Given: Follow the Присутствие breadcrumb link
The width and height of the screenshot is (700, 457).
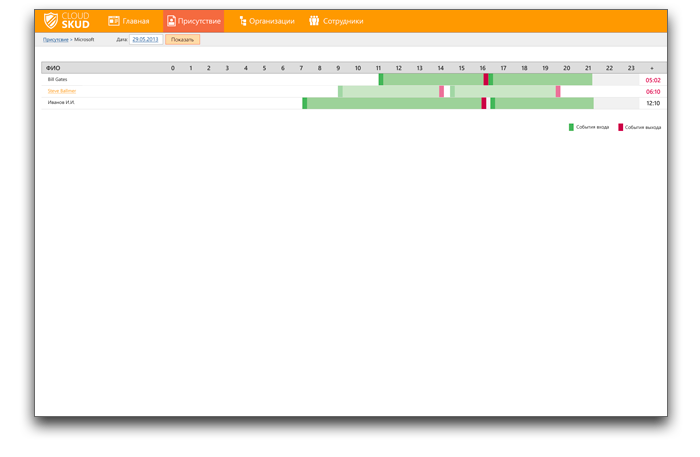Looking at the screenshot, I should (x=55, y=39).
